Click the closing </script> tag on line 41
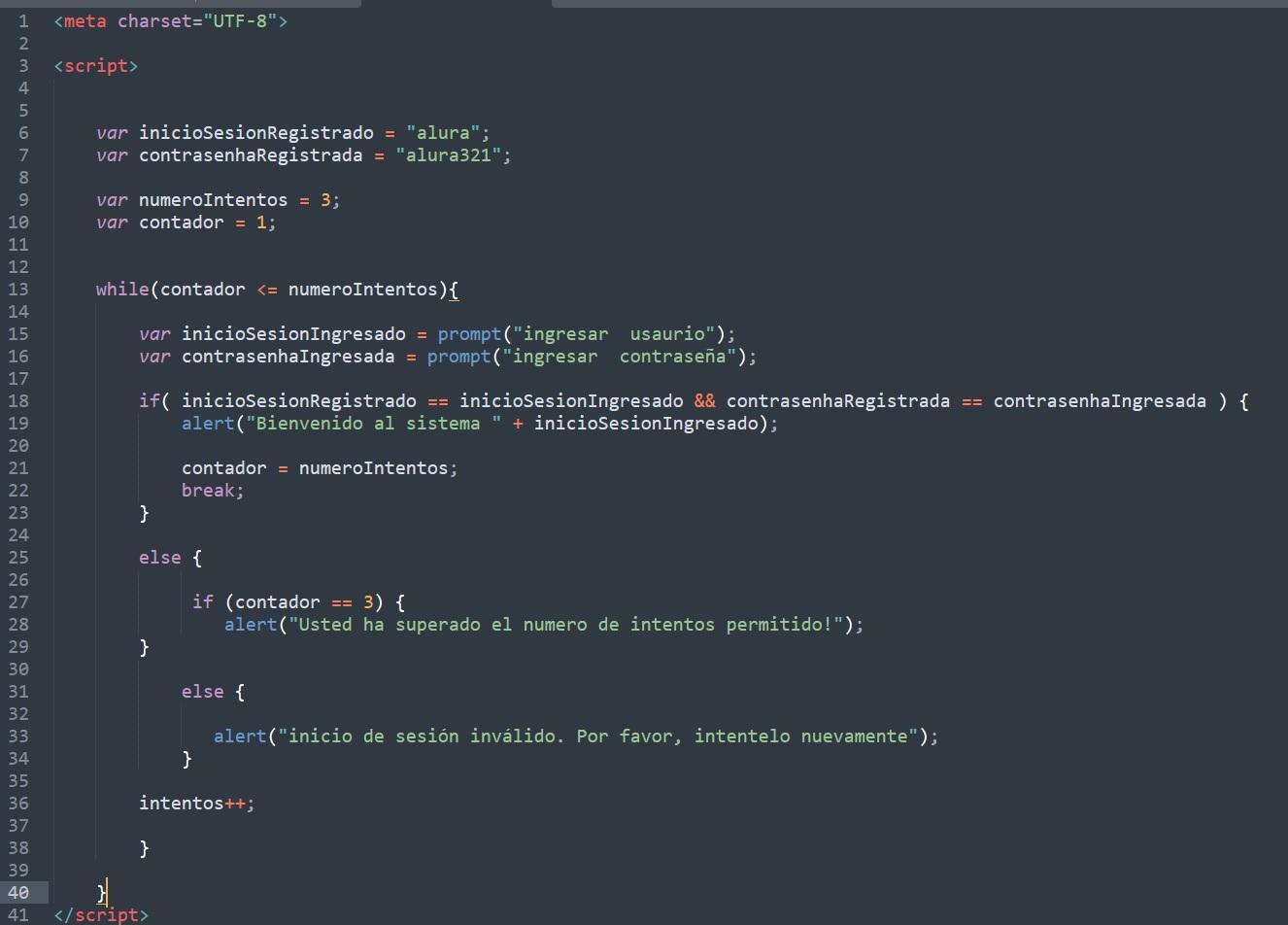This screenshot has height=925, width=1288. pyautogui.click(x=101, y=914)
